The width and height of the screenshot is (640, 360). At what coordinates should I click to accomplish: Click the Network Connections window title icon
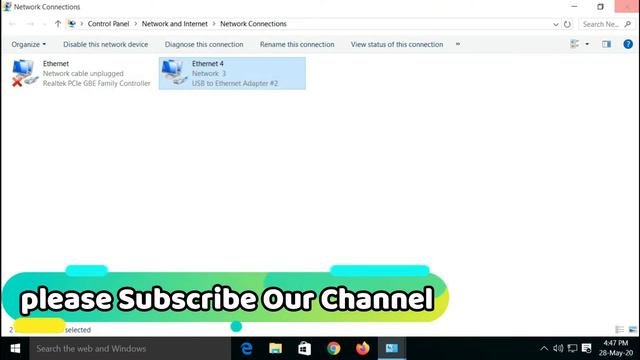(x=7, y=7)
